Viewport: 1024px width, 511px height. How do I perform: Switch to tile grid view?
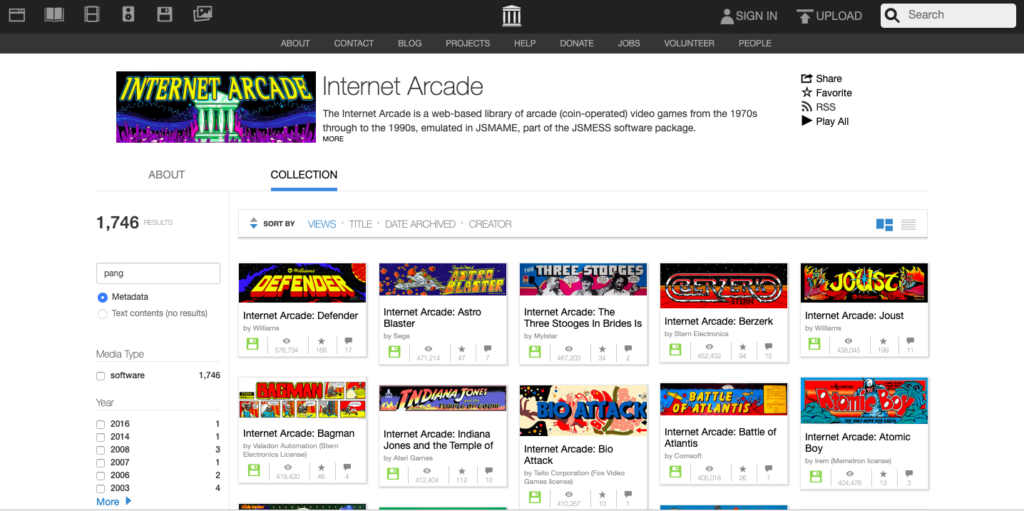884,225
